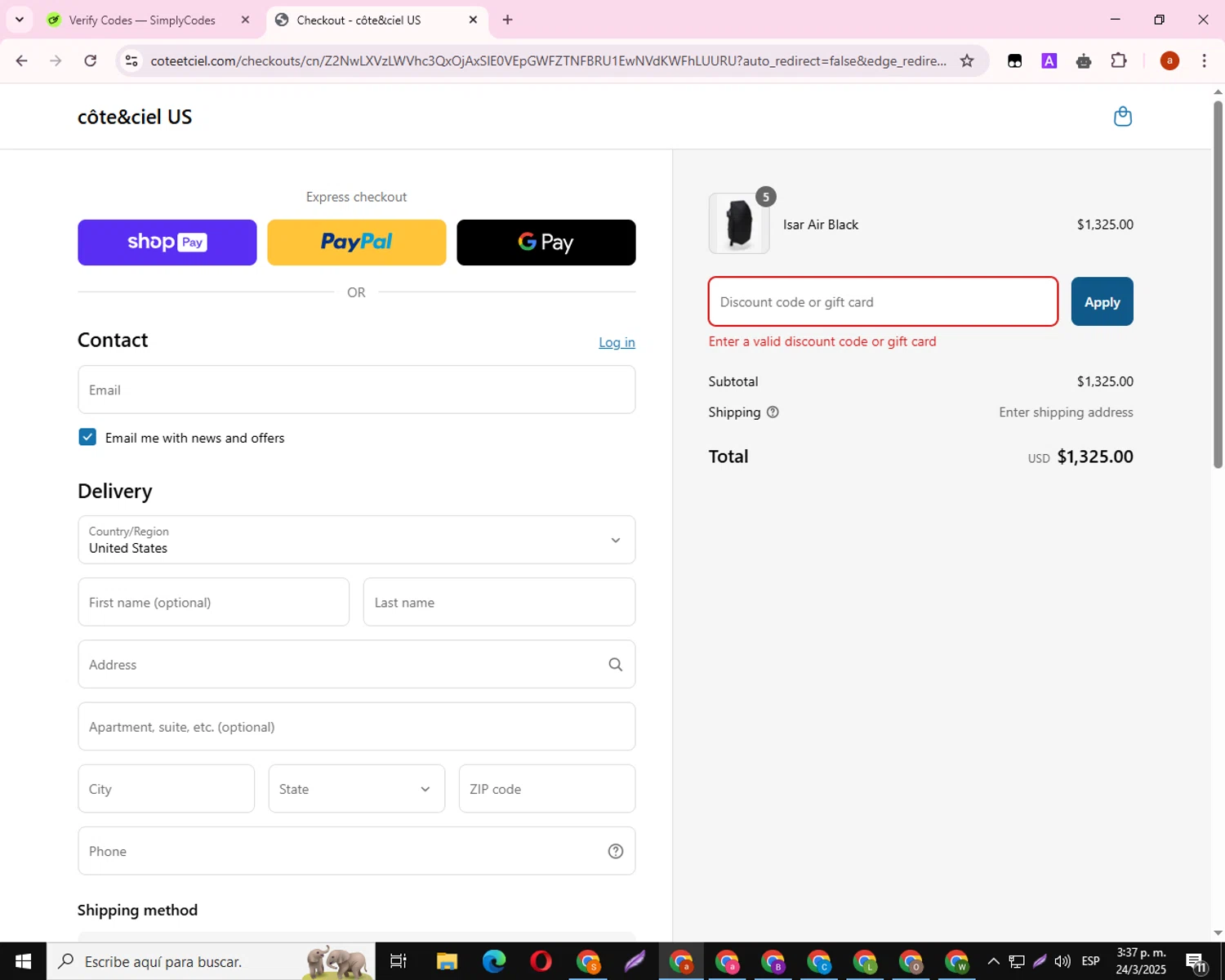
Task: Click the shipping info help icon
Action: [x=773, y=412]
